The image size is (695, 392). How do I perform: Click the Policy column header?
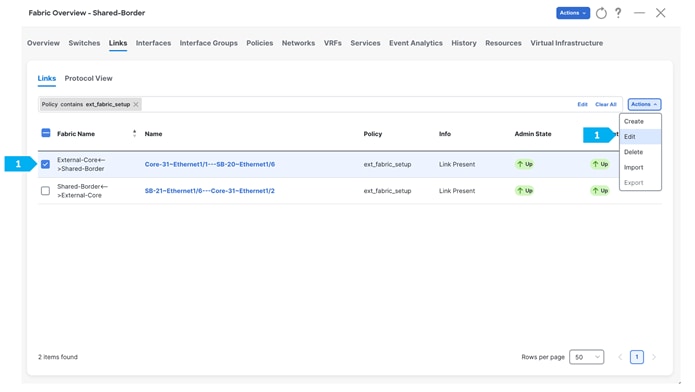point(373,133)
